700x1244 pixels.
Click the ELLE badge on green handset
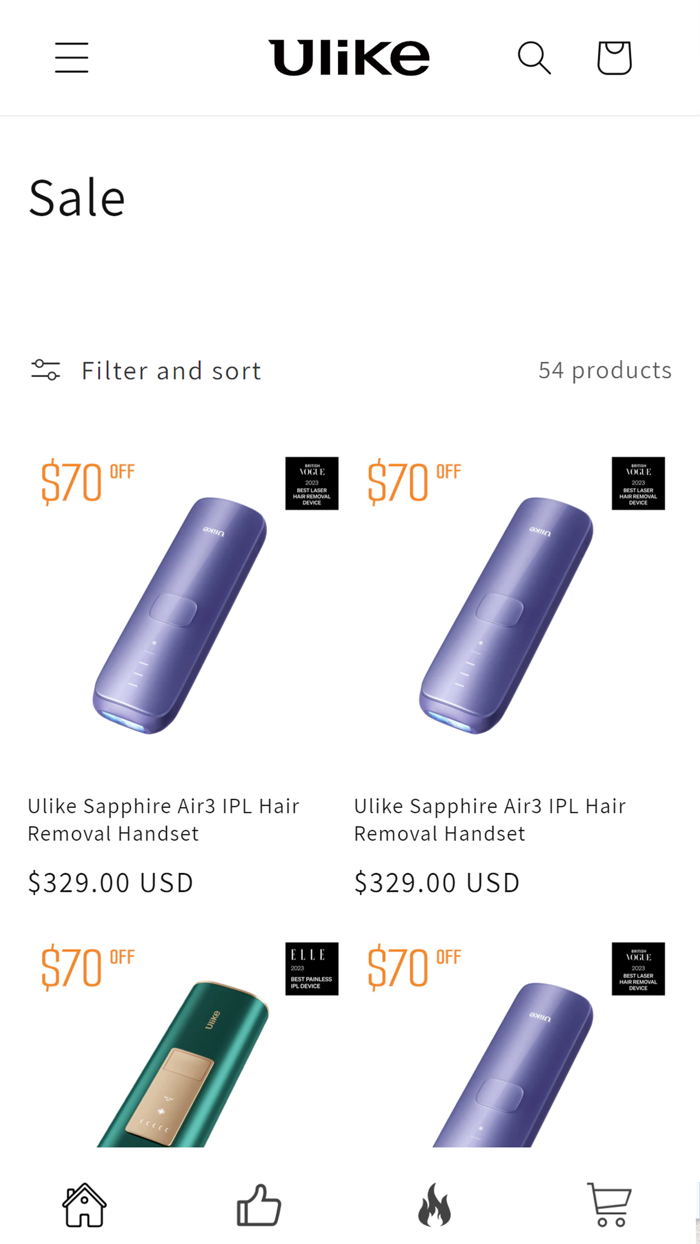pos(311,968)
